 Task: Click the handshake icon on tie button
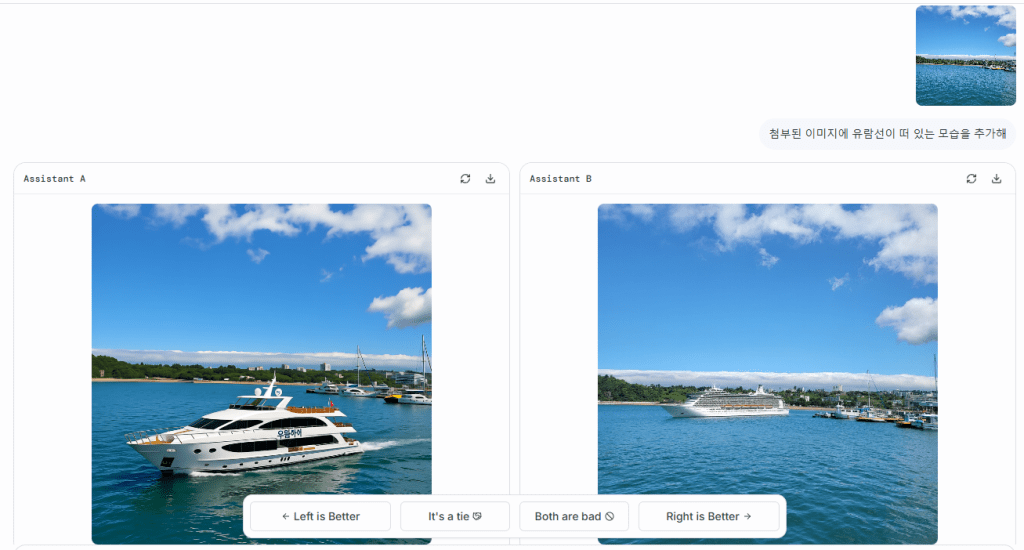(477, 516)
